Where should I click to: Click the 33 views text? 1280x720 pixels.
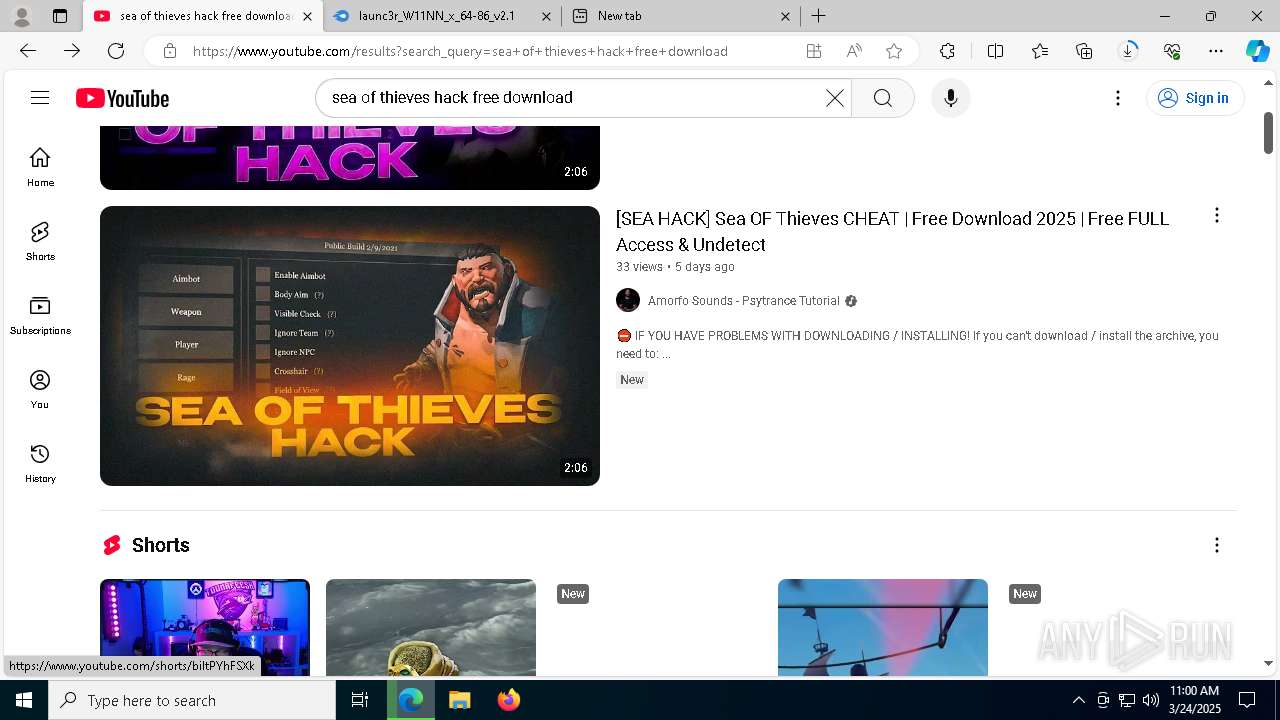point(639,267)
